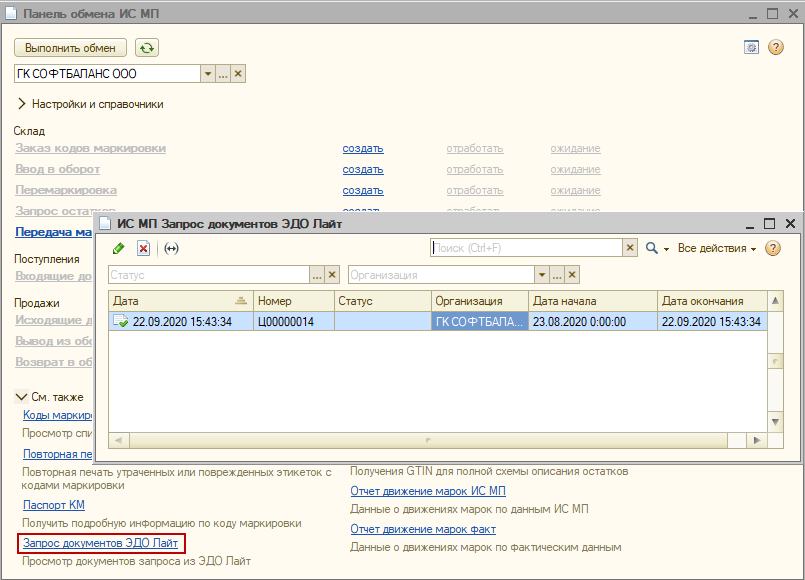Image resolution: width=805 pixels, height=580 pixels.
Task: Open Передача ма... link in Склад section
Action: (x=54, y=232)
